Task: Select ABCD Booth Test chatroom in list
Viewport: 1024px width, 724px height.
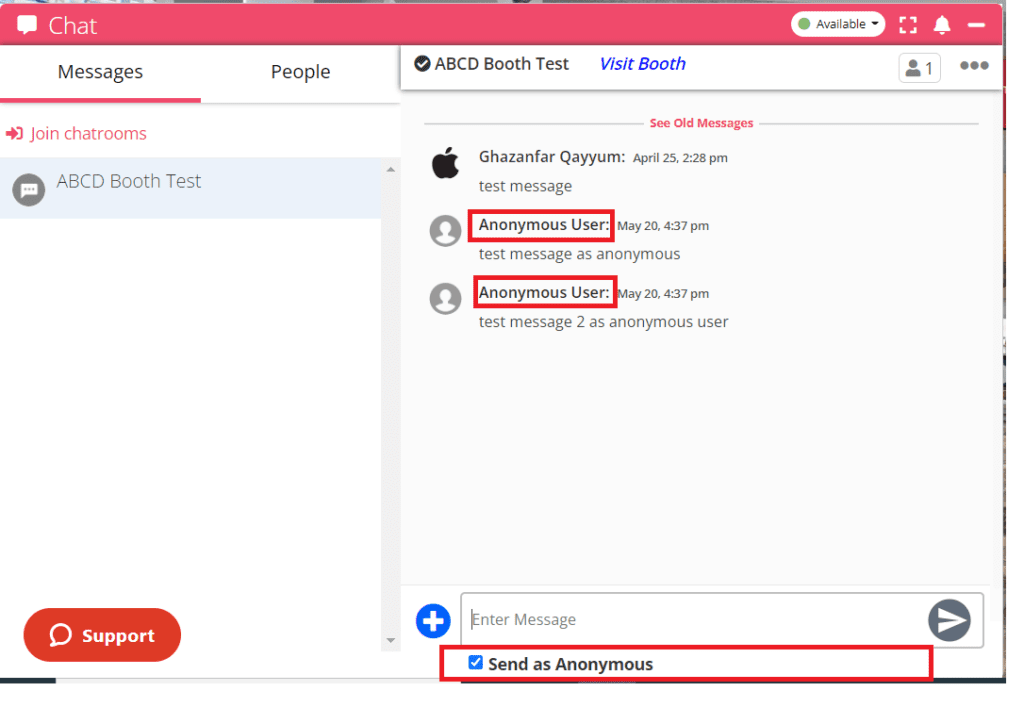Action: 191,188
